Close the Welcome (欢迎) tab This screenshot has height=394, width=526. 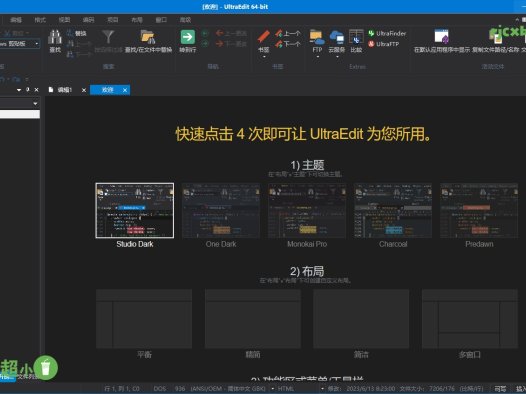(125, 90)
